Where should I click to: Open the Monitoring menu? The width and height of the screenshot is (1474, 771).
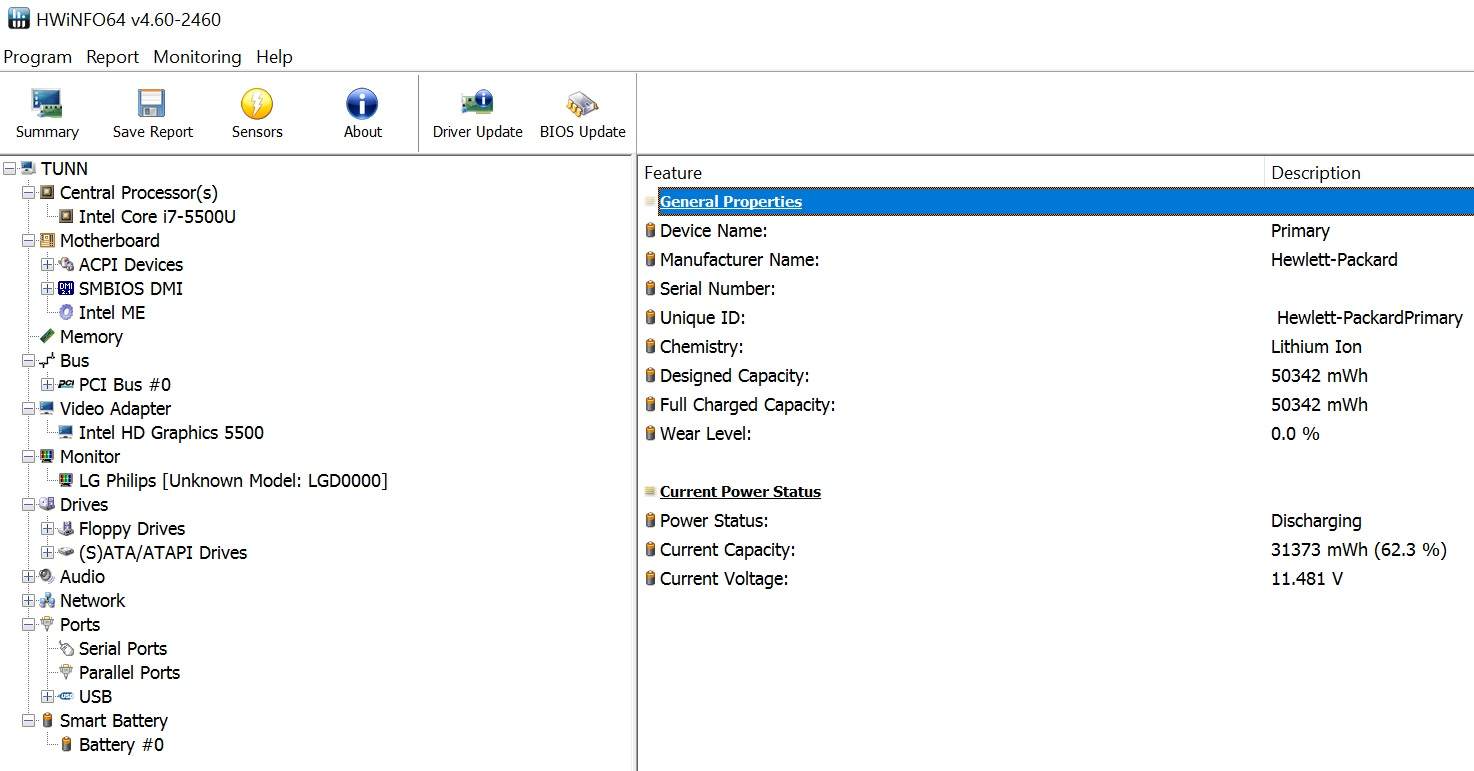coord(197,57)
